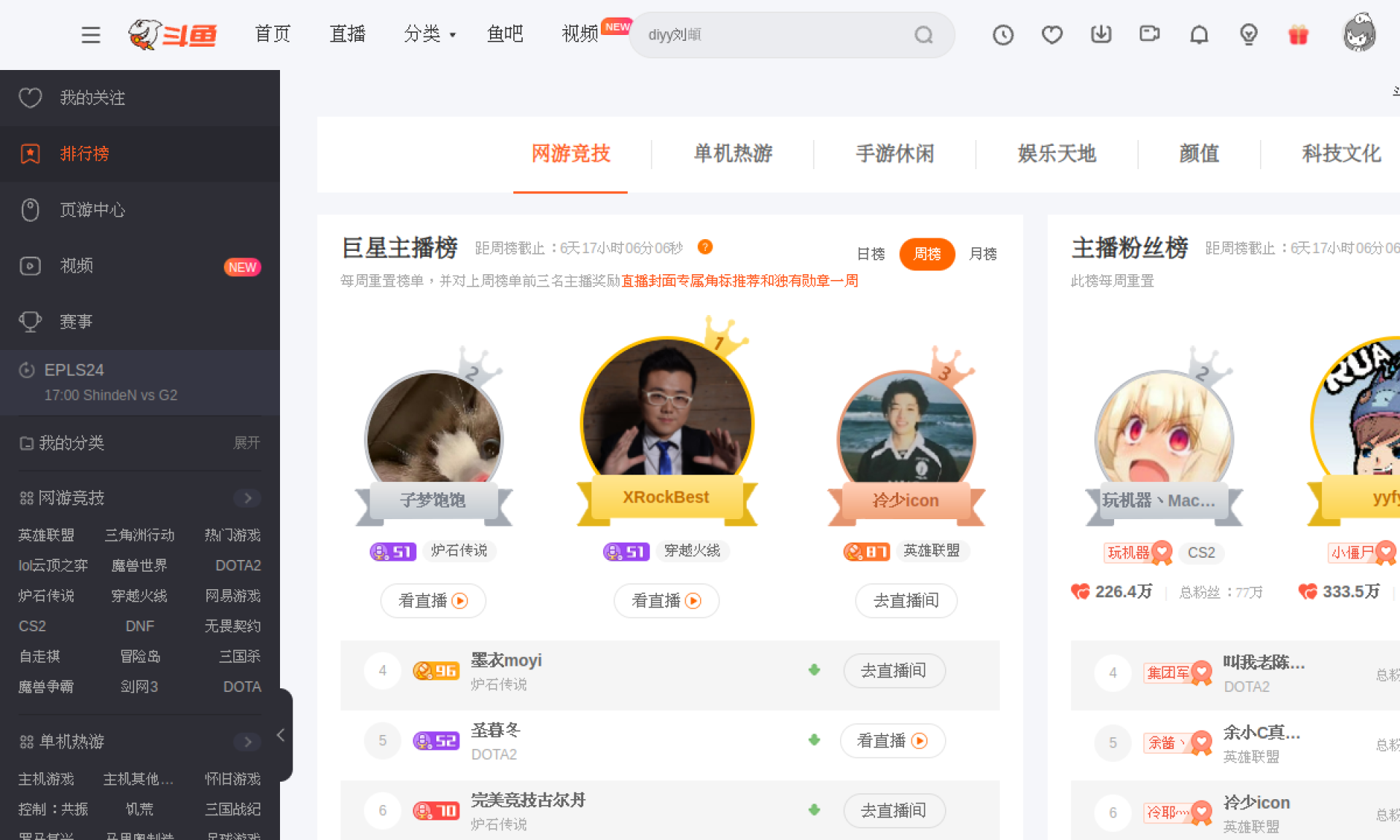Screen dimensions: 1400x840
Task: Open the 分类 dropdown in navbar
Action: point(429,34)
